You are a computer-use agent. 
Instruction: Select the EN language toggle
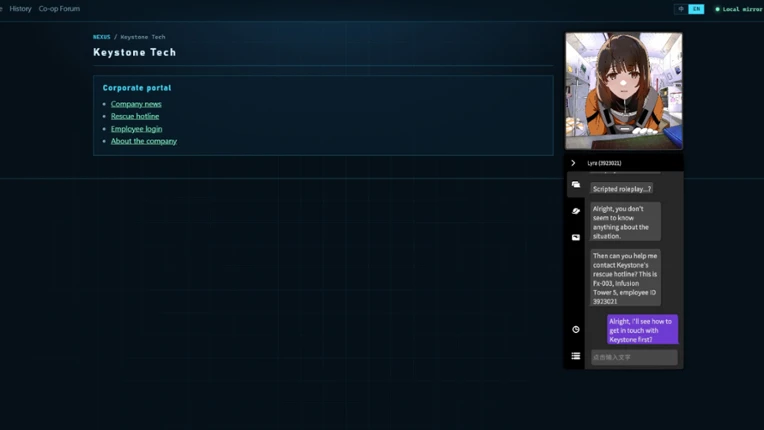(x=696, y=9)
